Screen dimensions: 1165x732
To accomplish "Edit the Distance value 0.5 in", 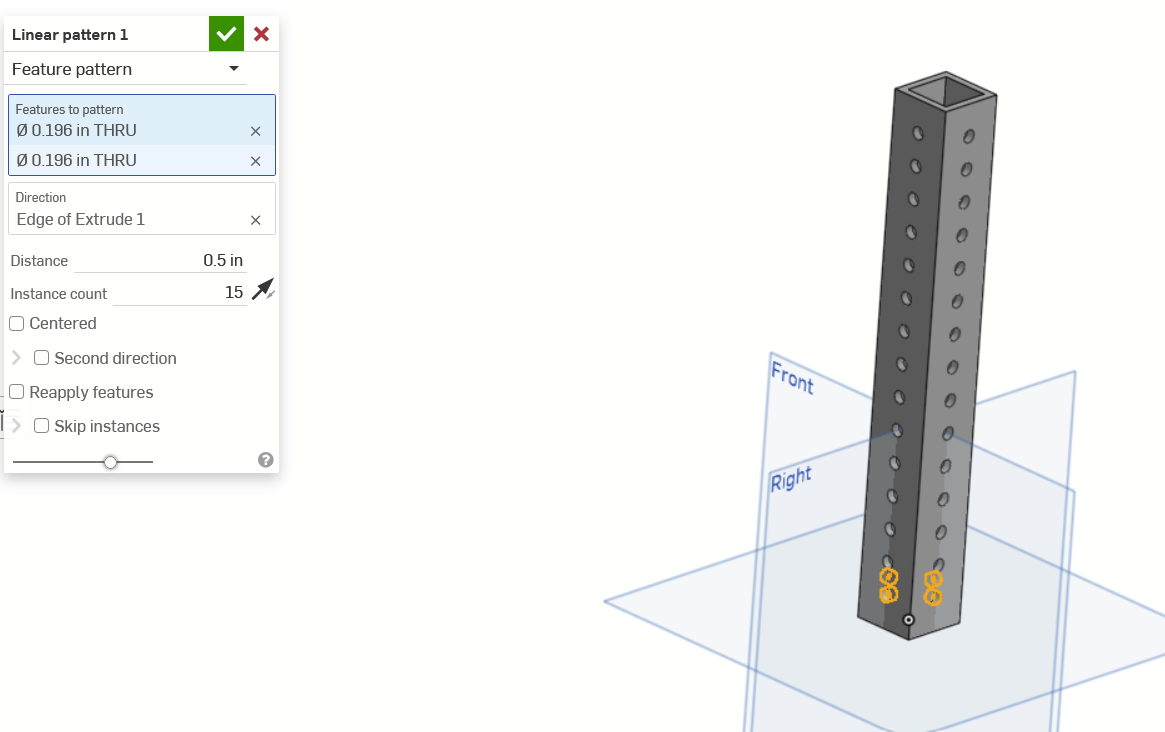I will [x=160, y=261].
